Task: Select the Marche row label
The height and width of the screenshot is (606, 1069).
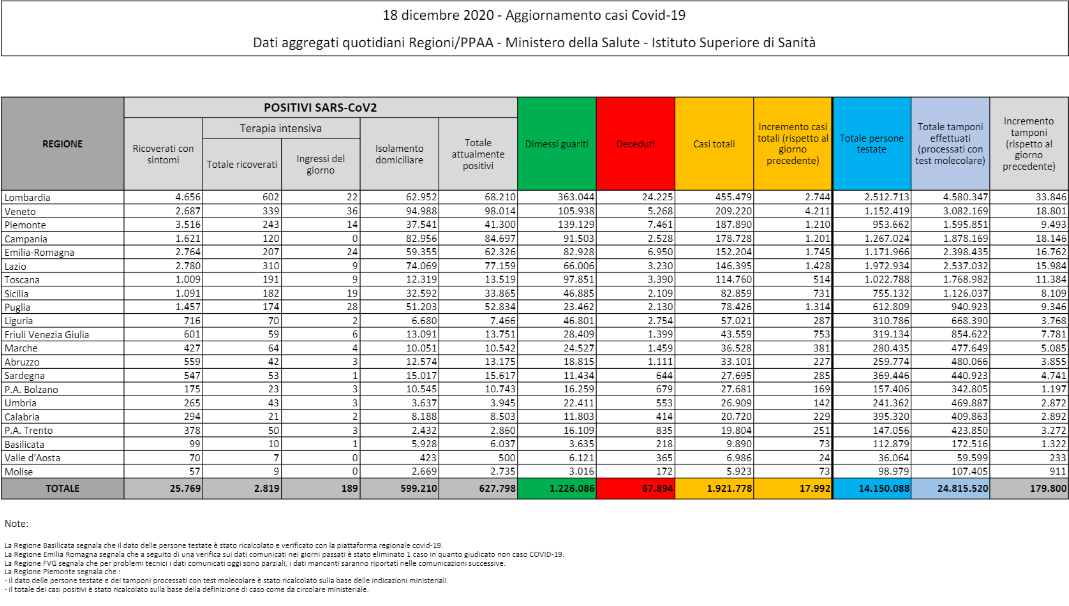Action: [x=21, y=348]
